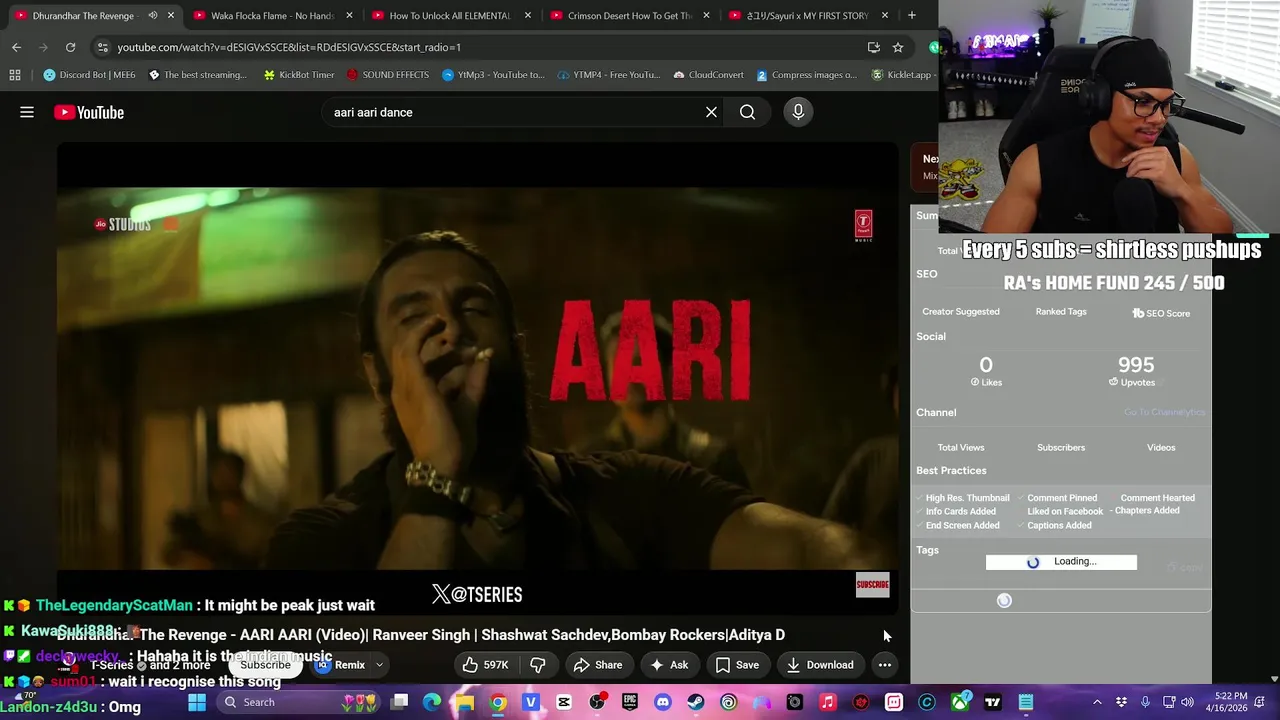Open the Discord Bot | MEE6 bookmark
Screen dimensions: 1280x720
[89, 75]
